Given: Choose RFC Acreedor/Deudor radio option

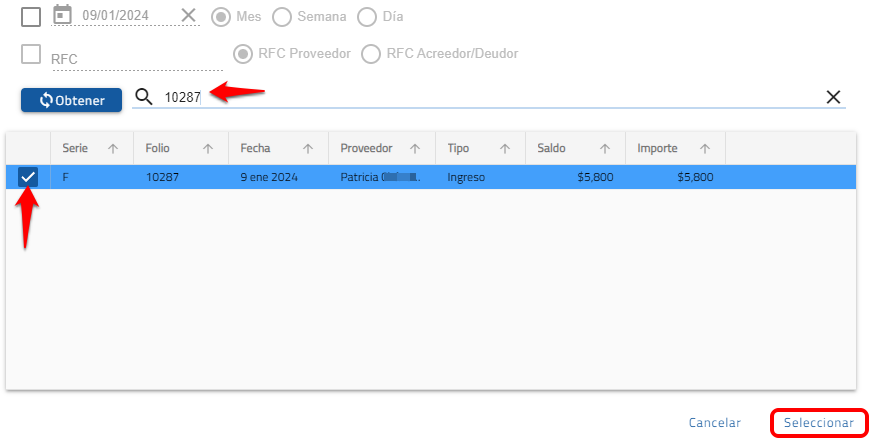Looking at the screenshot, I should click(x=371, y=54).
